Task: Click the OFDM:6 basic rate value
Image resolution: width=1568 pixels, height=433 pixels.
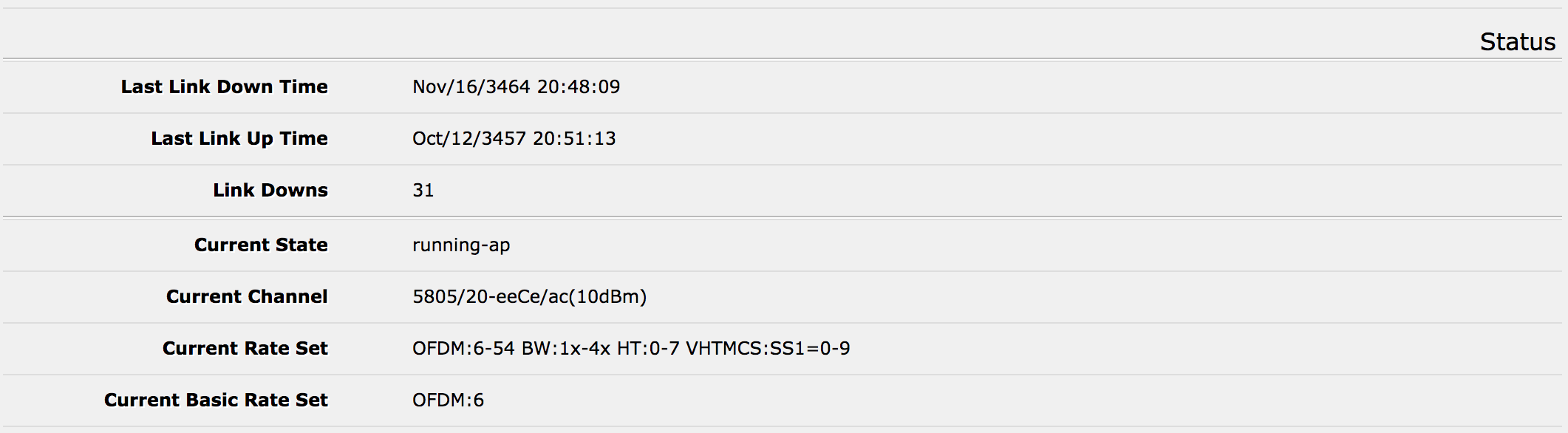Action: point(448,400)
